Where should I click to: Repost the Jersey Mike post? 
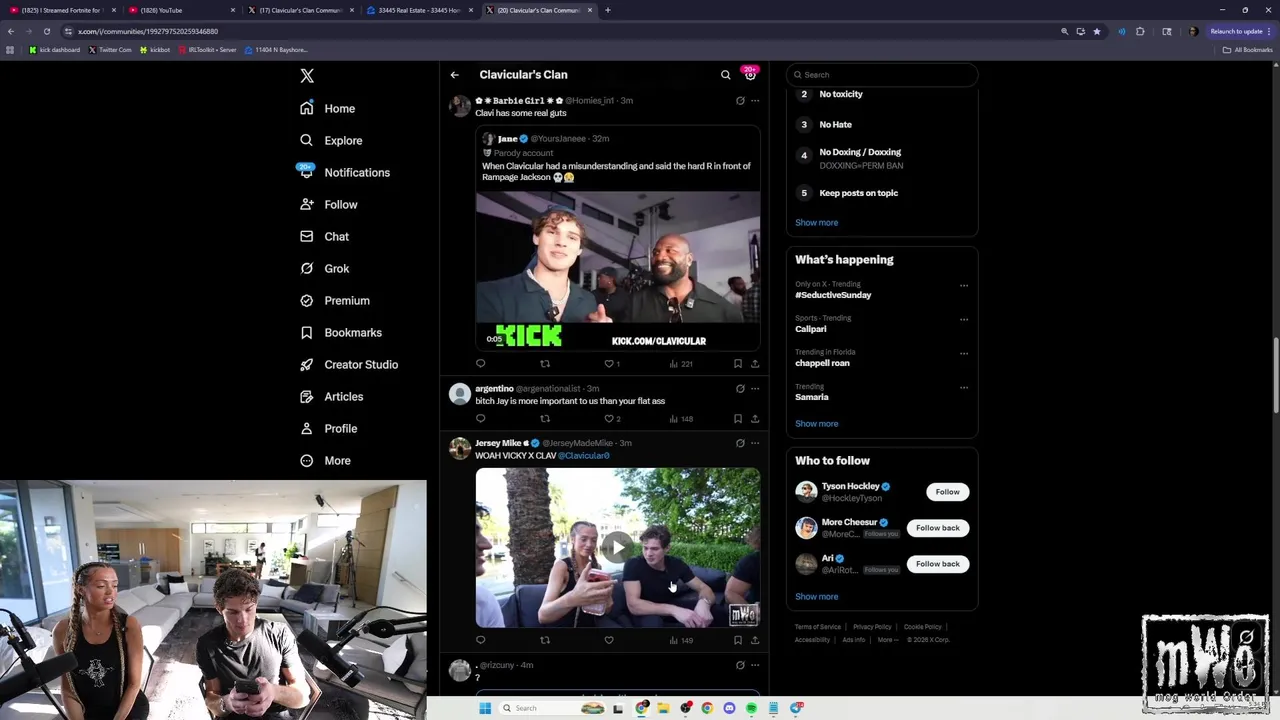(545, 640)
